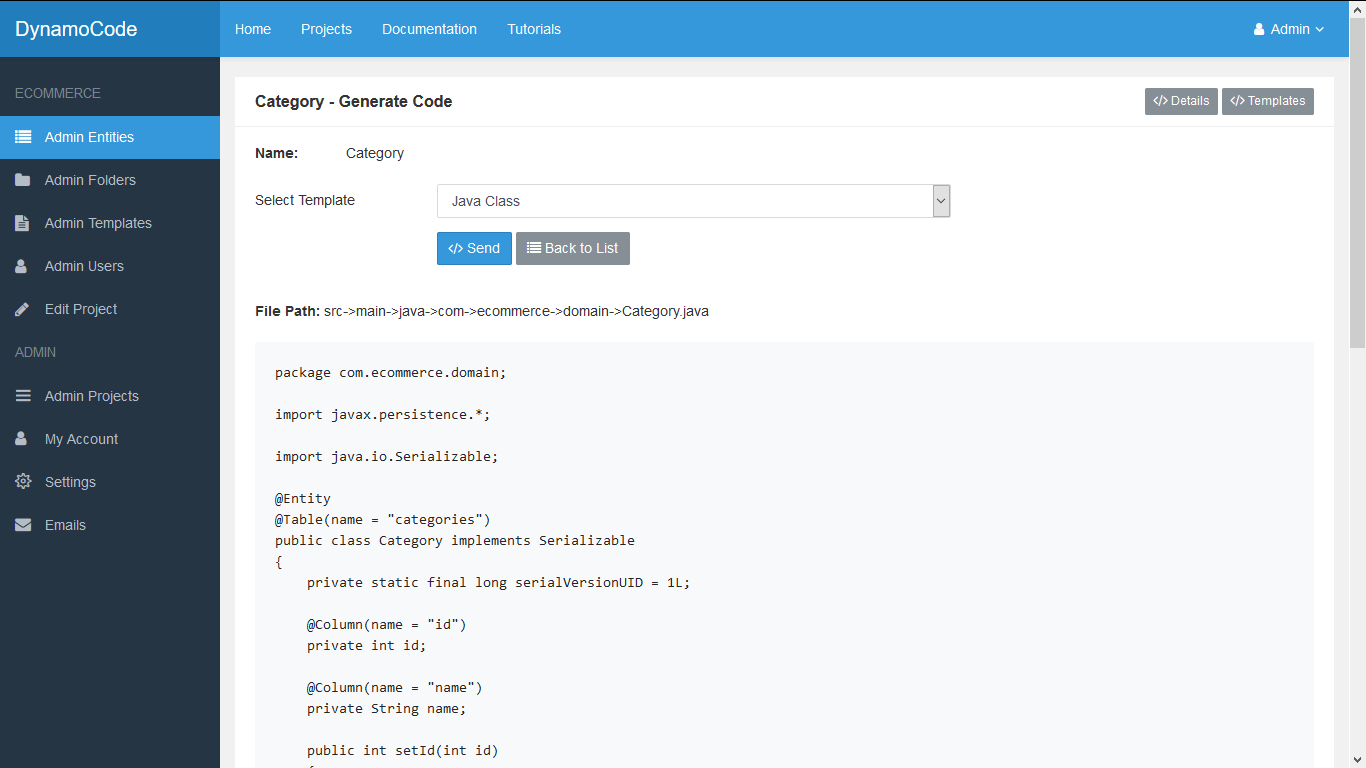Click the Admin Templates document icon
1366x768 pixels.
pyautogui.click(x=23, y=223)
